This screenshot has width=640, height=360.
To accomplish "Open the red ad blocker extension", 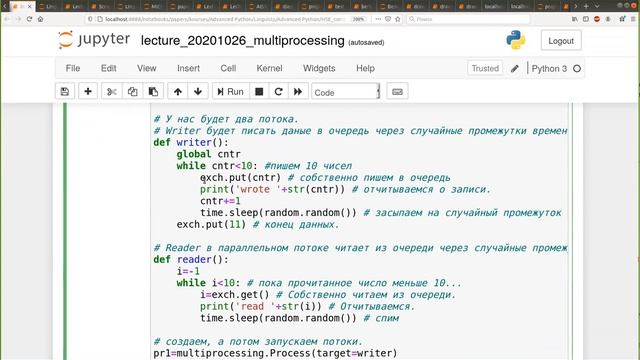I will tap(597, 19).
